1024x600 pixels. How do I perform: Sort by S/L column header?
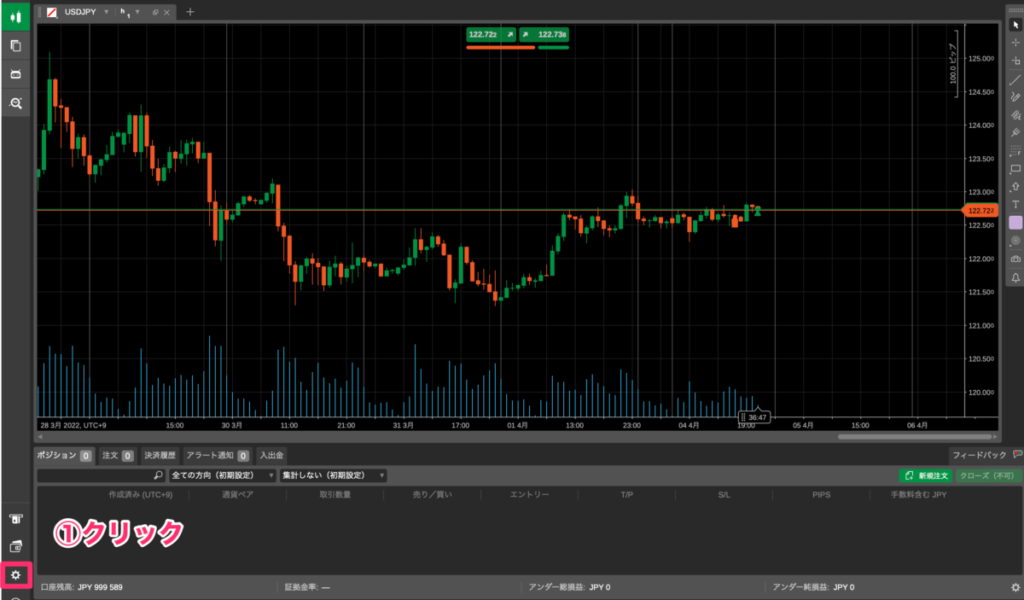coord(724,495)
